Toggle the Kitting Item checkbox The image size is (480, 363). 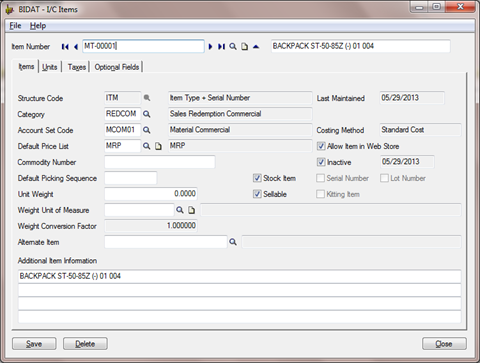[x=320, y=194]
